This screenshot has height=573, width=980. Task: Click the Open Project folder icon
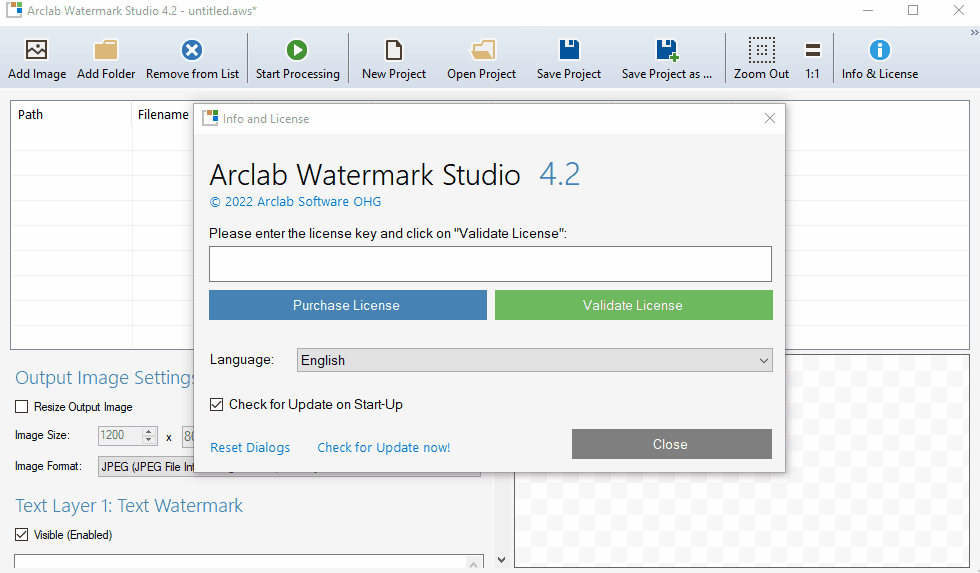[x=482, y=50]
